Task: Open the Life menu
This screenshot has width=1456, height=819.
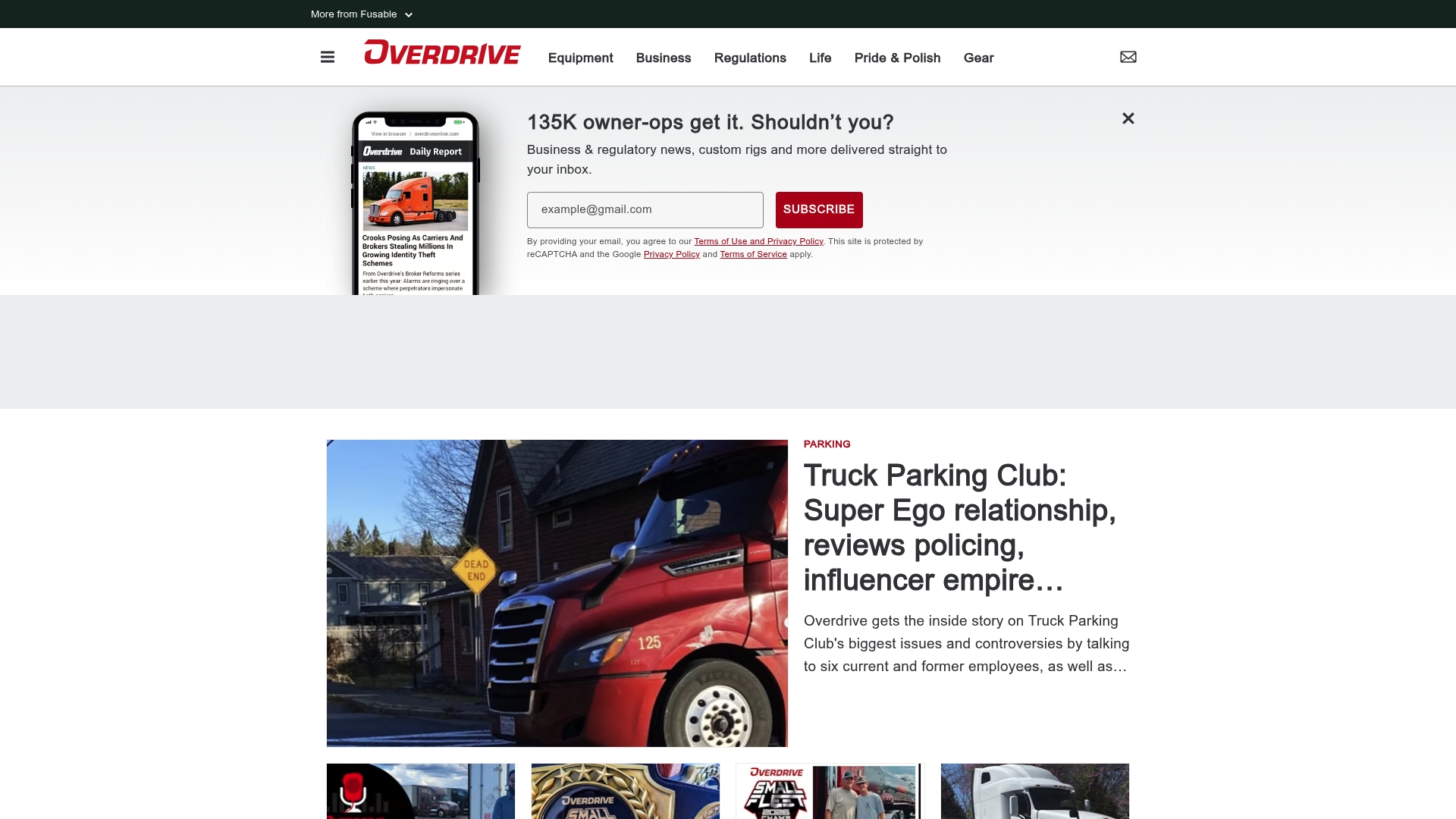Action: [x=821, y=58]
